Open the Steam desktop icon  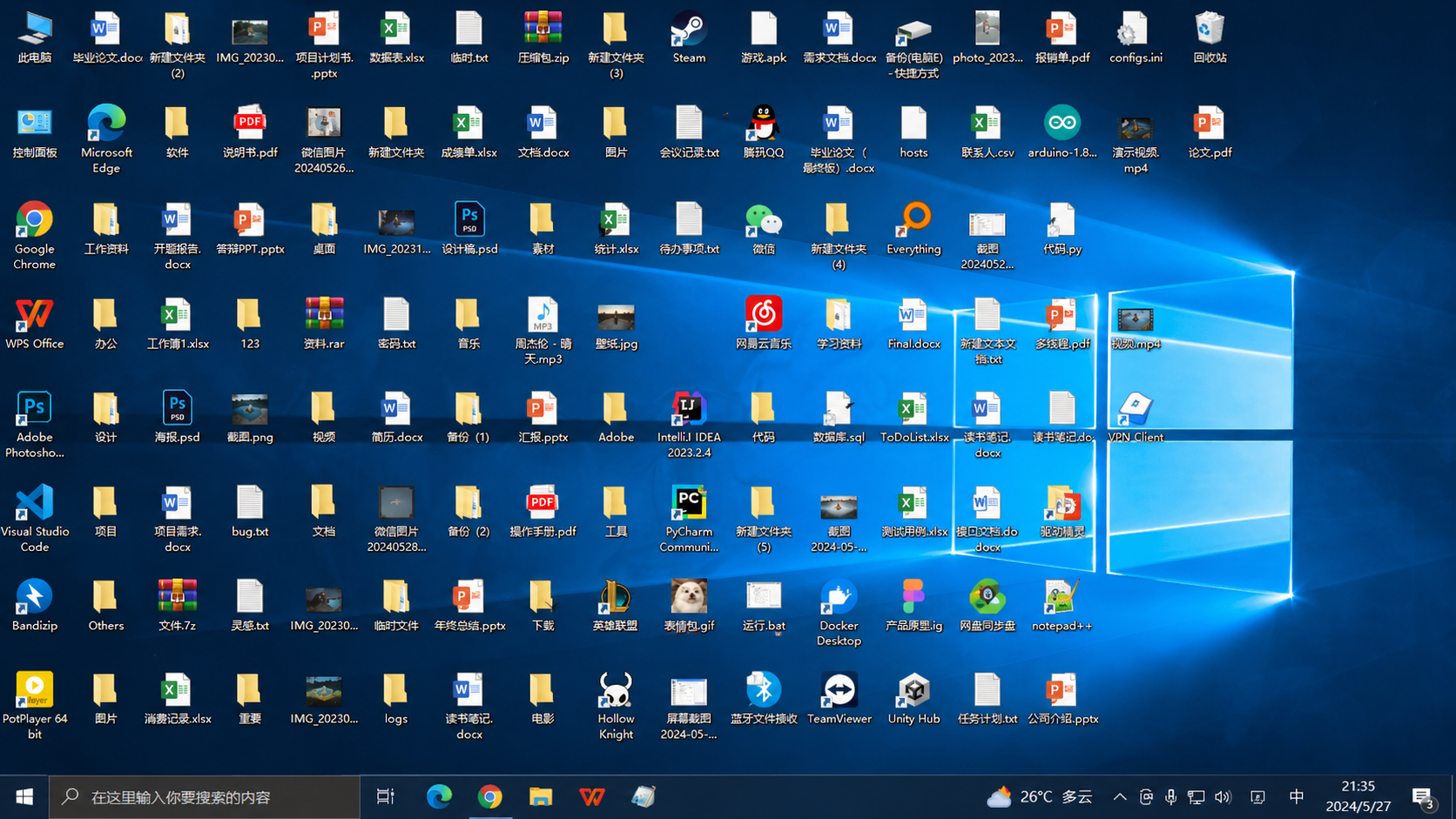point(688,31)
